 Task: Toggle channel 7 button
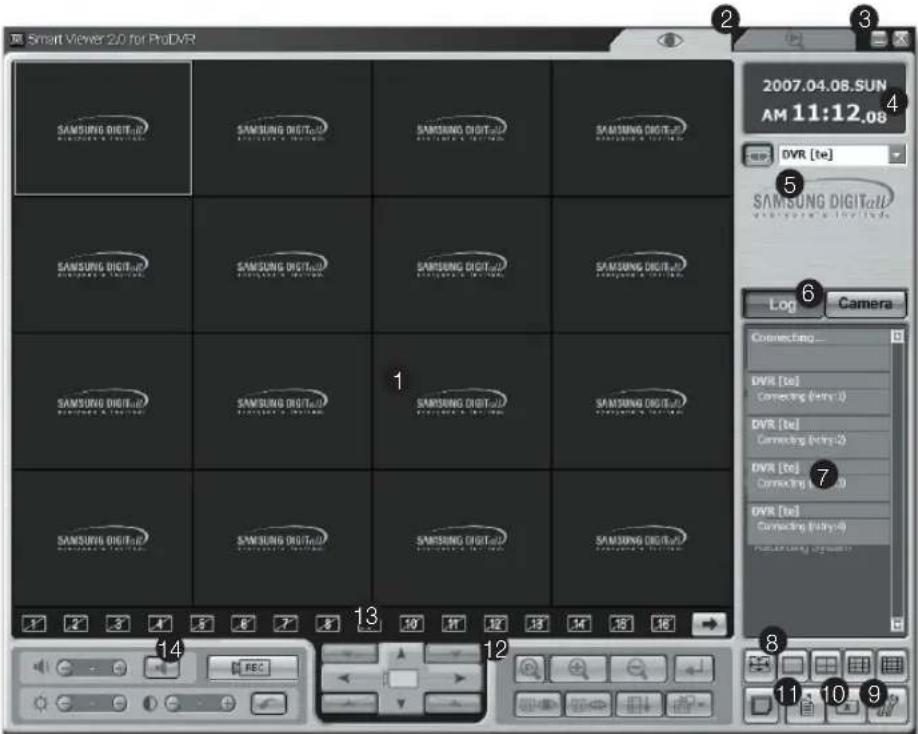[x=286, y=624]
